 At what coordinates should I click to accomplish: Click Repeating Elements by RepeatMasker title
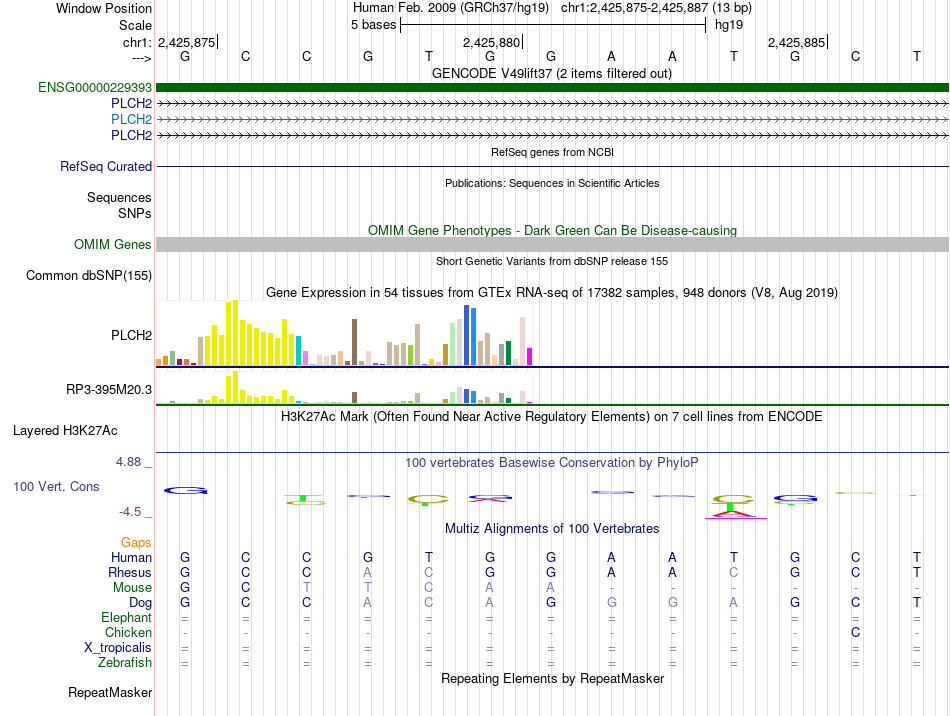pos(552,678)
